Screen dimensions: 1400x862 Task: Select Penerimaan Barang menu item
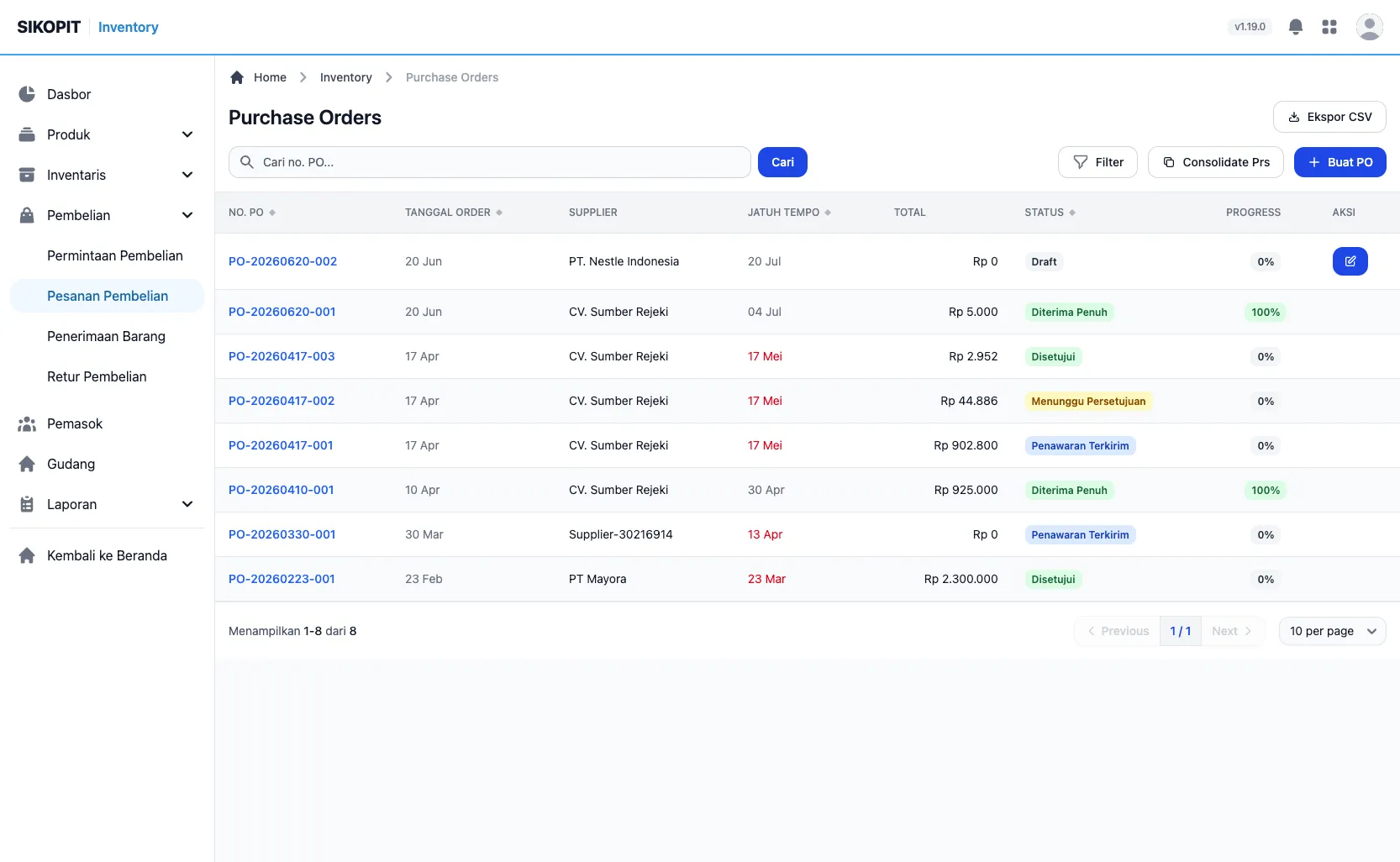point(107,336)
